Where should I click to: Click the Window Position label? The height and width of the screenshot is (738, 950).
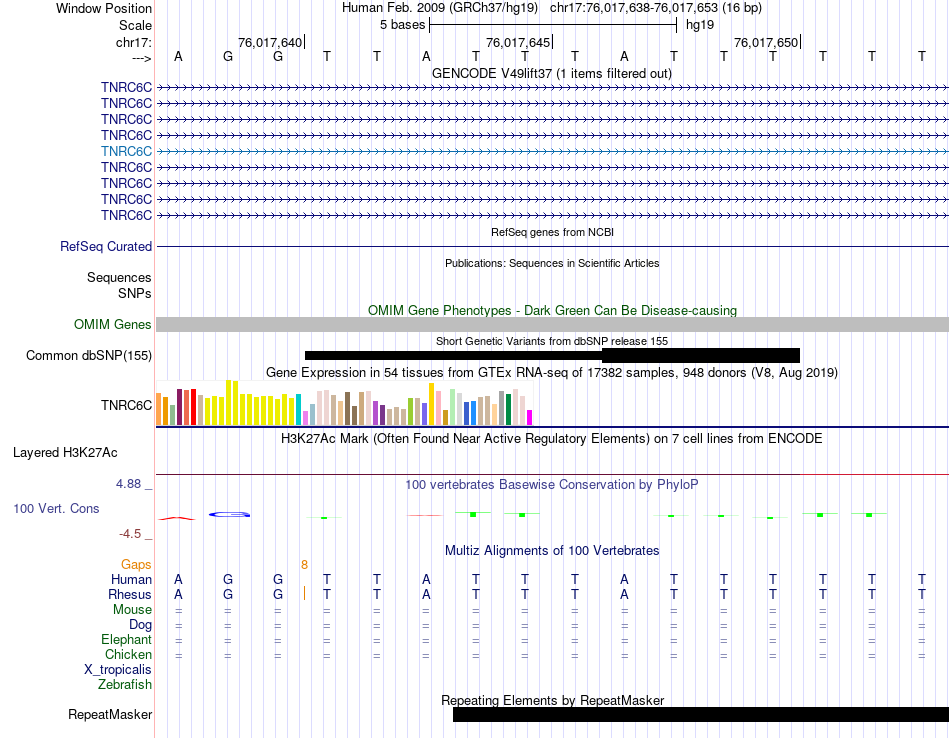pyautogui.click(x=104, y=8)
